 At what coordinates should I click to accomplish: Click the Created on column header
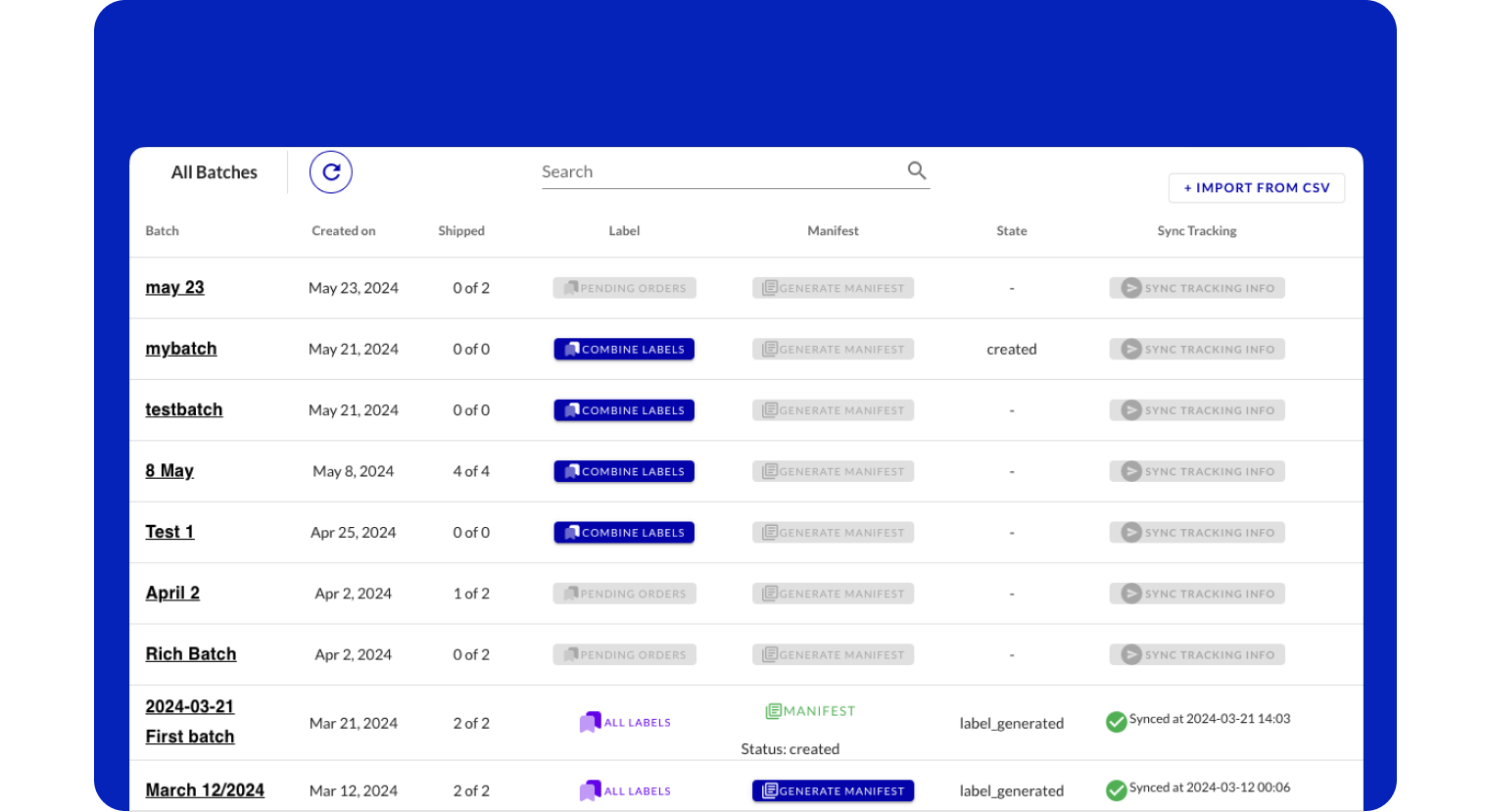tap(343, 231)
